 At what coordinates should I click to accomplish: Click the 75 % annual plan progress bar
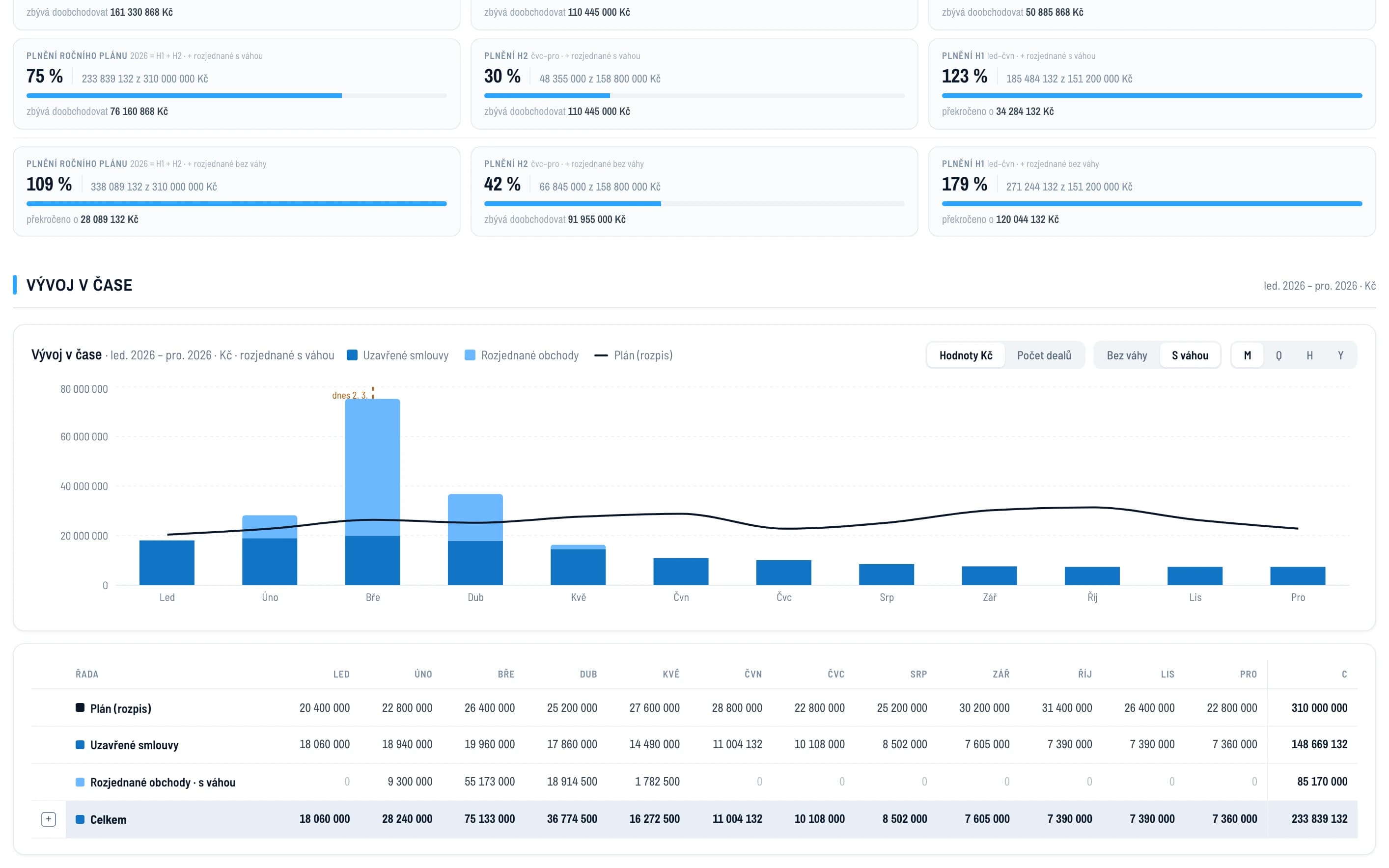[x=237, y=96]
